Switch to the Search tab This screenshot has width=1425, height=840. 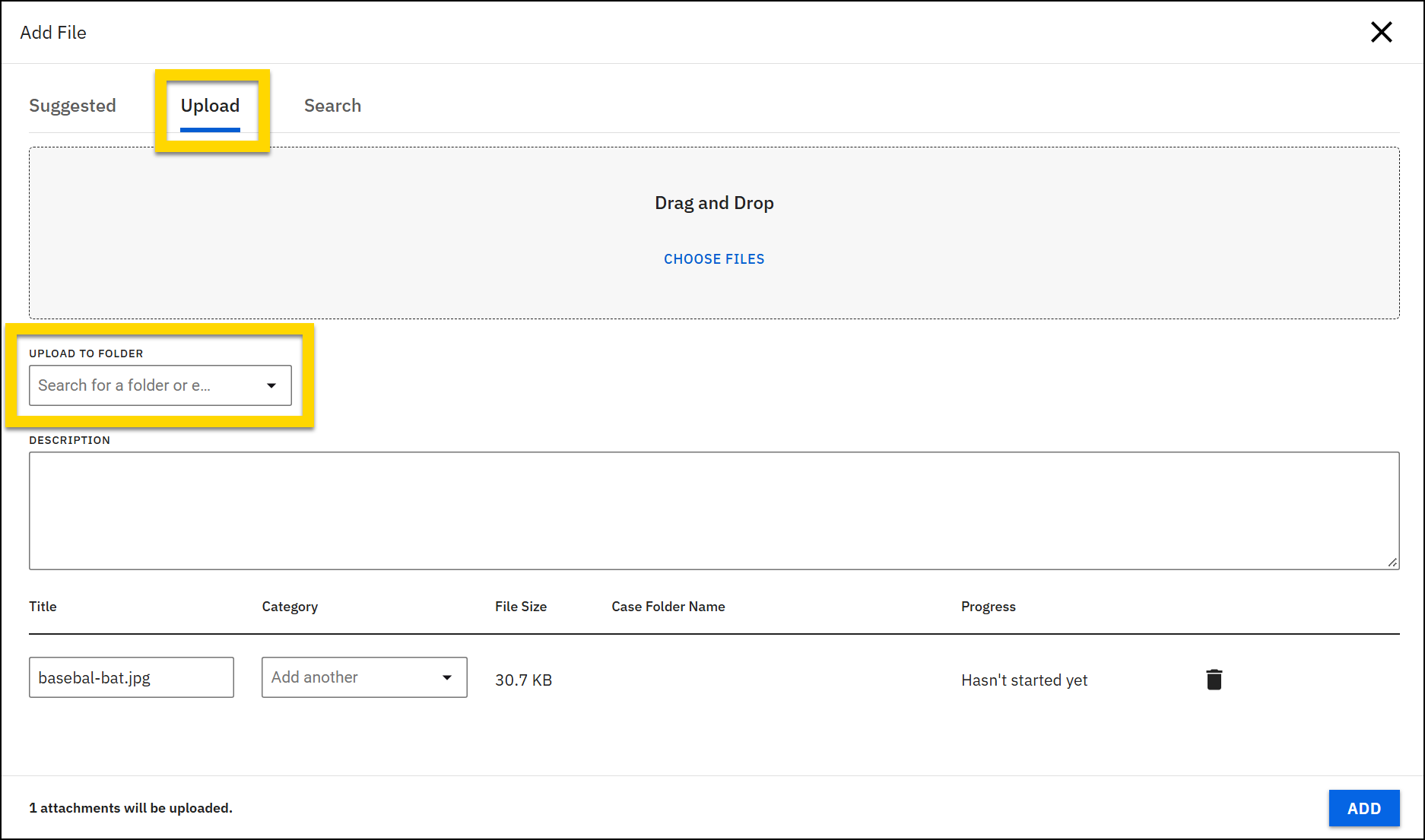click(x=332, y=105)
